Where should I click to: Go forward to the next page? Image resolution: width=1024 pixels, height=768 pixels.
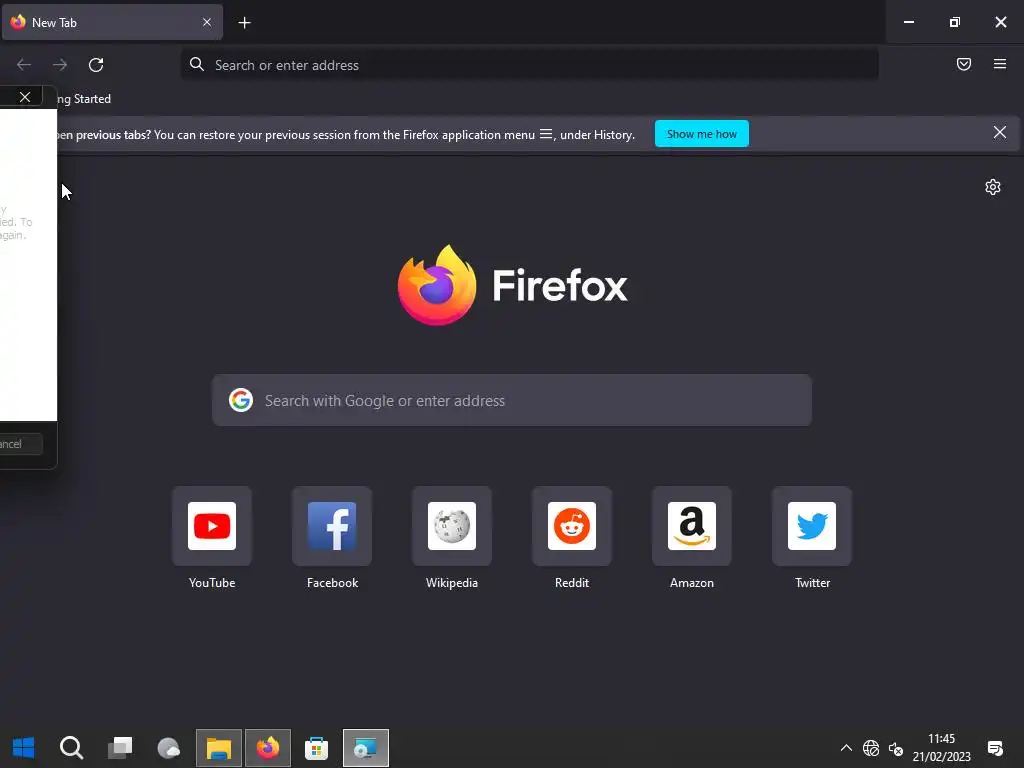pos(60,65)
